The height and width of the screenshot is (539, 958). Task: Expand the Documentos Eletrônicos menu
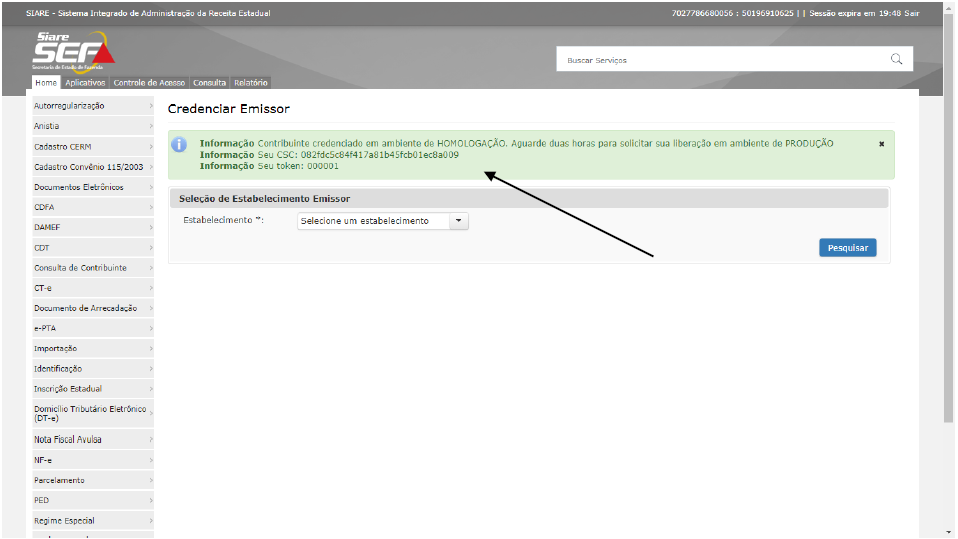coord(92,187)
